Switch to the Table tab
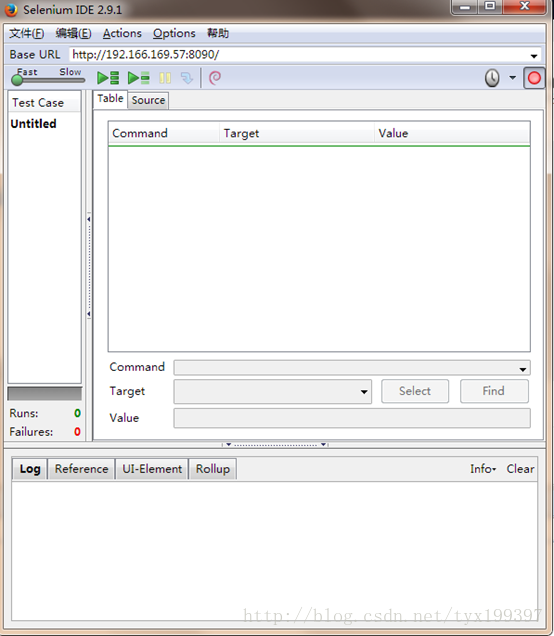Viewport: 554px width, 636px height. point(110,99)
